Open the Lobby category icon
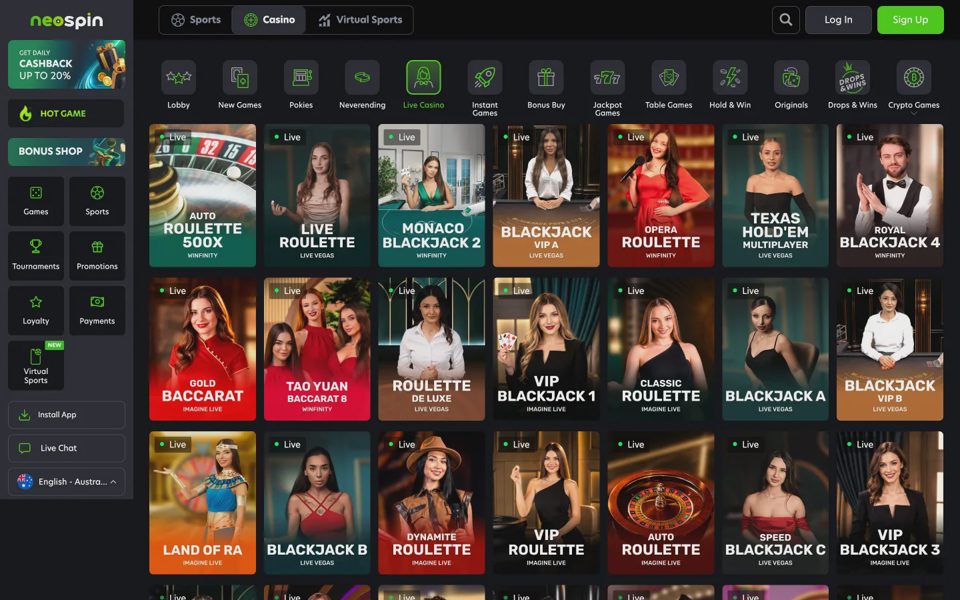Image resolution: width=960 pixels, height=600 pixels. [x=178, y=77]
